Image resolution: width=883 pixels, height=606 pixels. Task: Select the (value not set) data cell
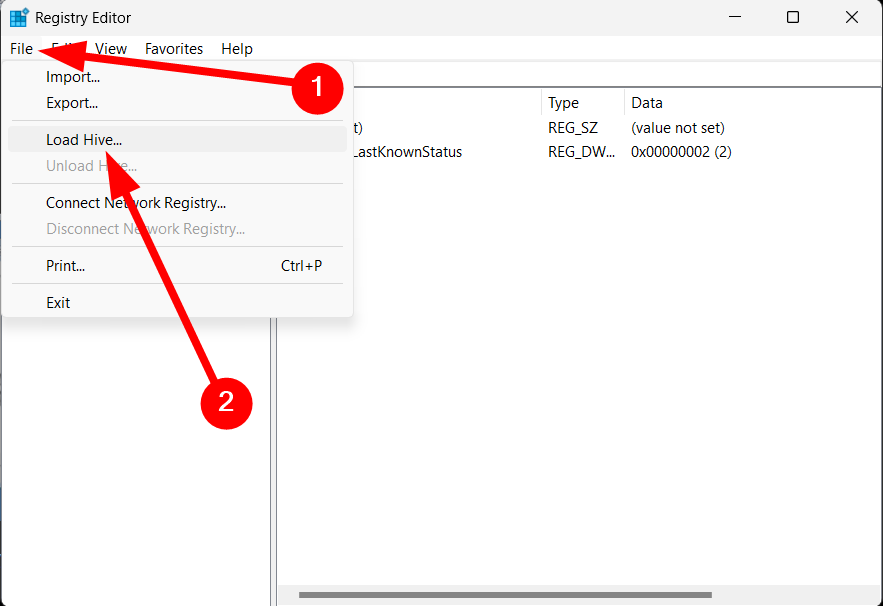coord(677,128)
